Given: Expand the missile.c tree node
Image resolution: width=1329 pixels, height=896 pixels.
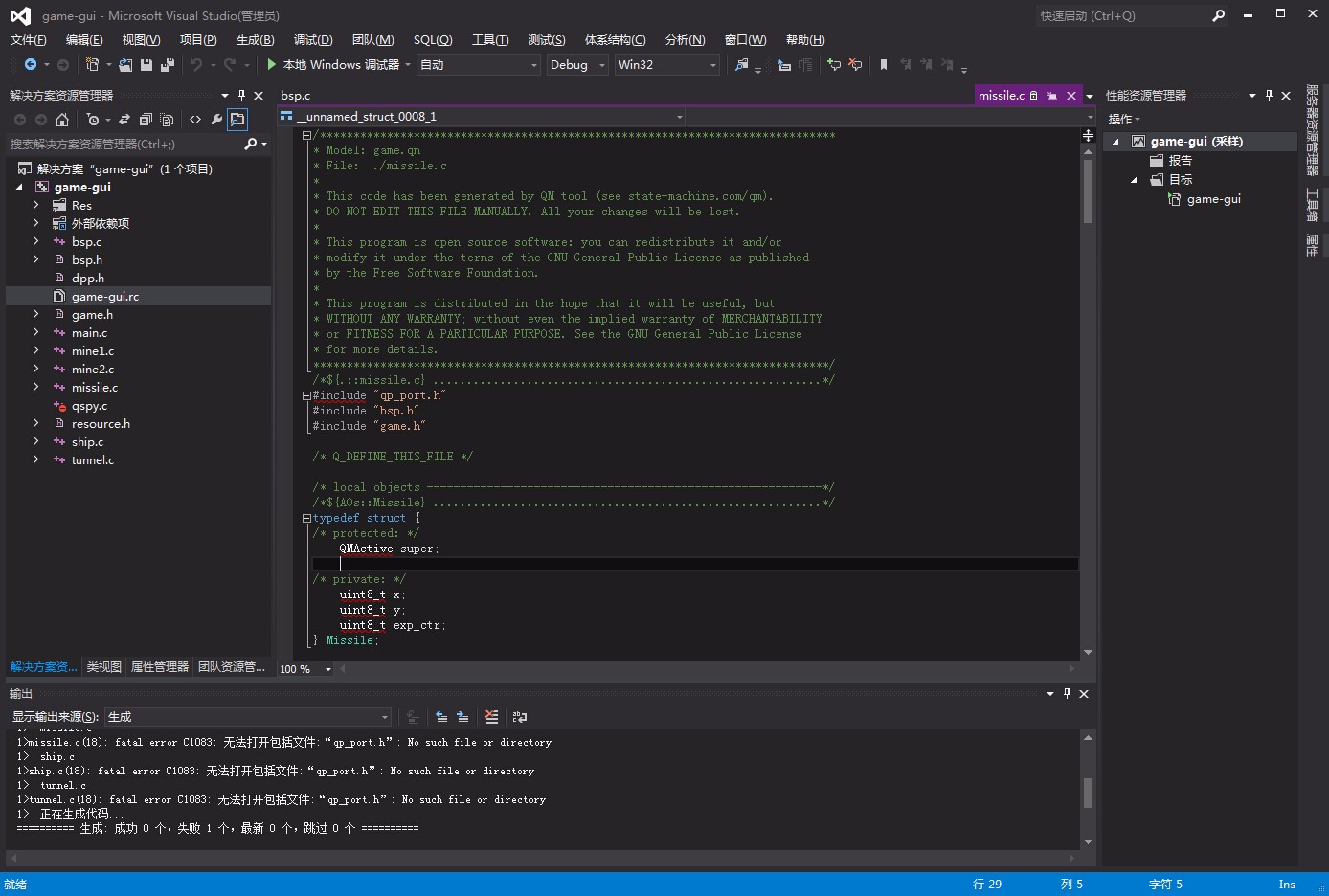Looking at the screenshot, I should 36,388.
